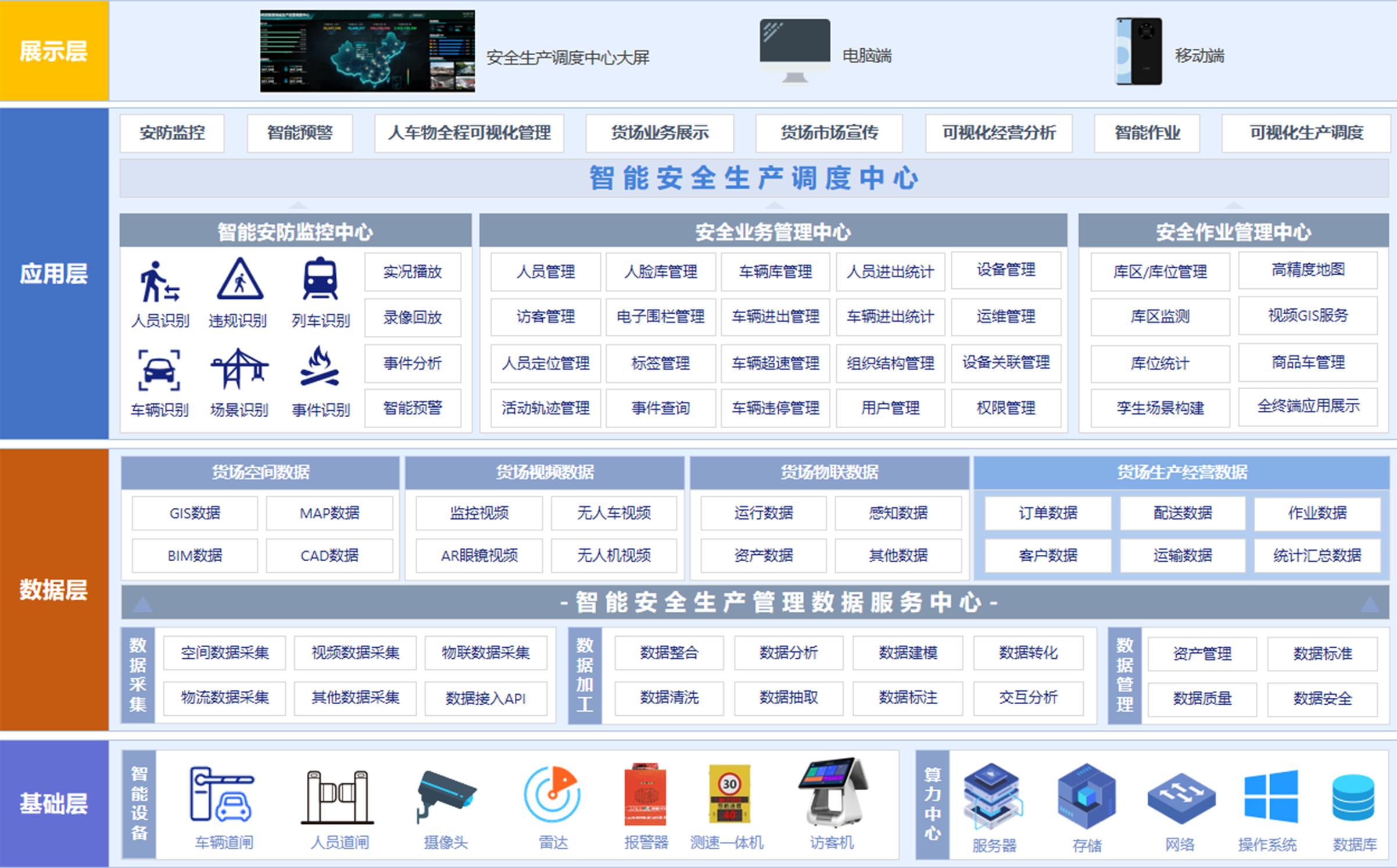This screenshot has width=1397, height=868.
Task: Click the 实况播放 button
Action: 413,271
